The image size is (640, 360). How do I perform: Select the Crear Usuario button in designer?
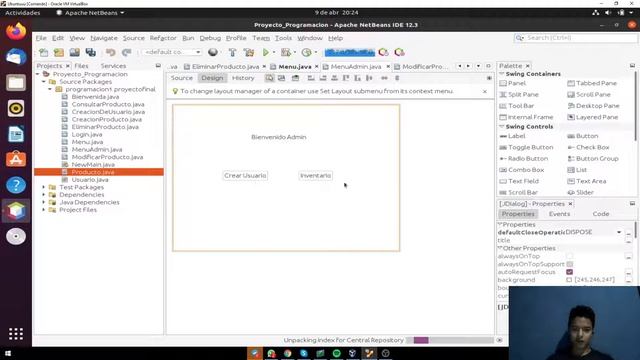245,176
